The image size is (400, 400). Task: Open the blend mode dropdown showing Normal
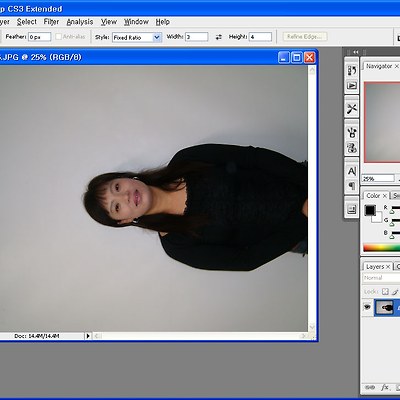coord(381,278)
